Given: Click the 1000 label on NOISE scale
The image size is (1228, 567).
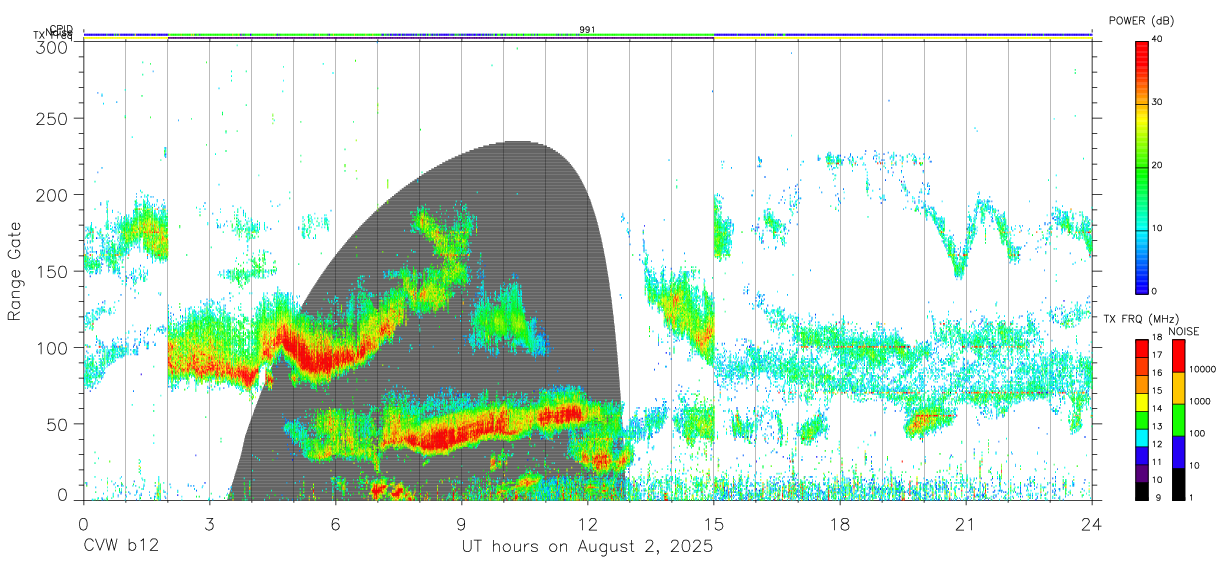Looking at the screenshot, I should point(1201,402).
